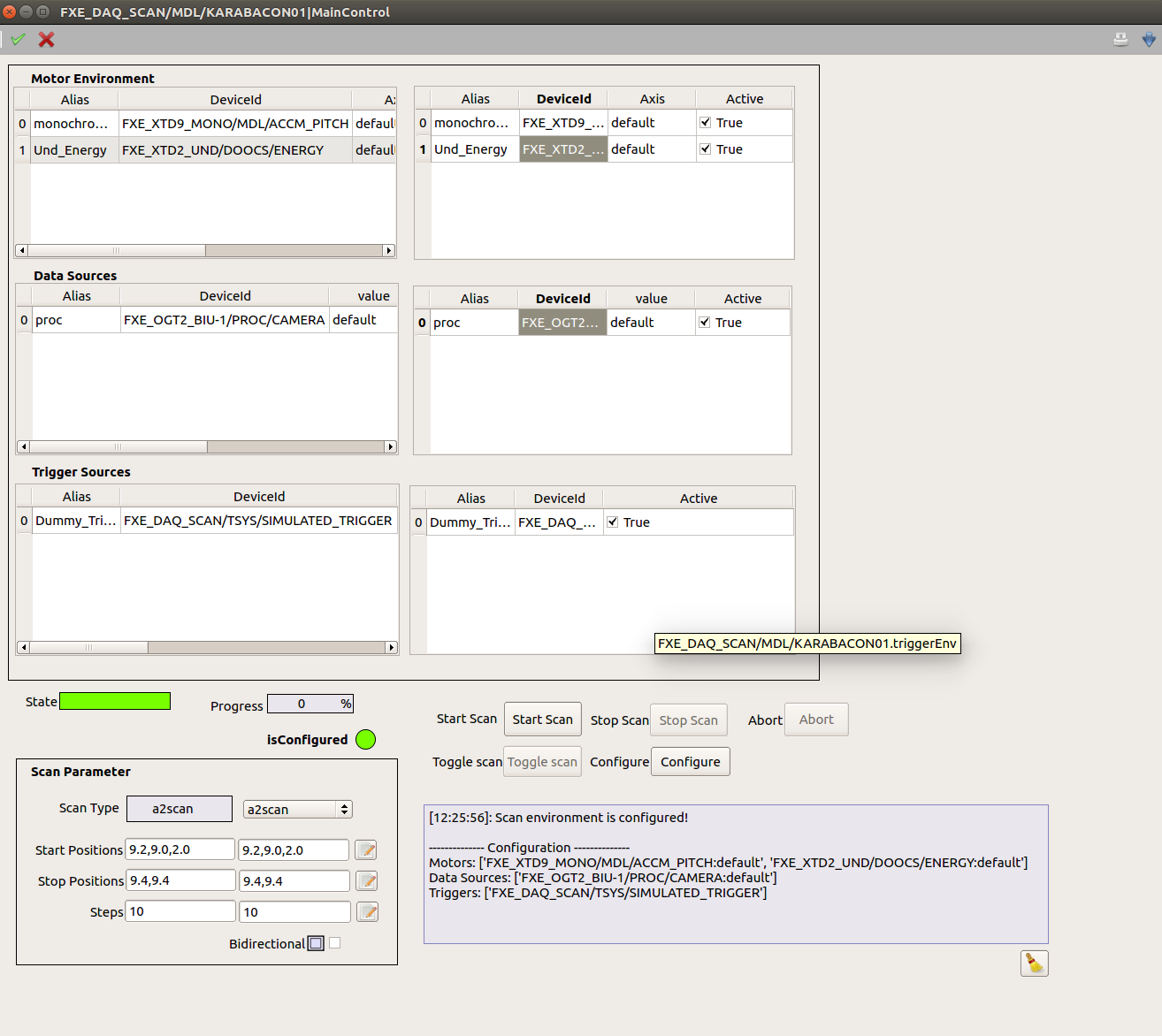Click DeviceId header in right motor table
Viewport: 1162px width, 1036px height.
click(x=563, y=99)
